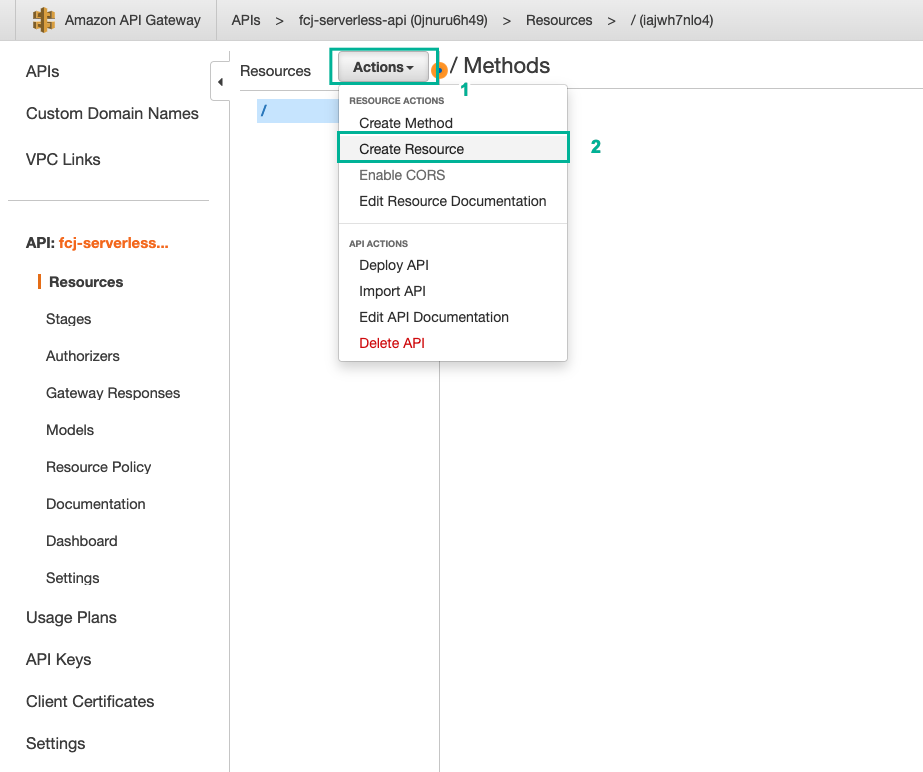Go to Gateway Responses
923x772 pixels.
(x=113, y=393)
